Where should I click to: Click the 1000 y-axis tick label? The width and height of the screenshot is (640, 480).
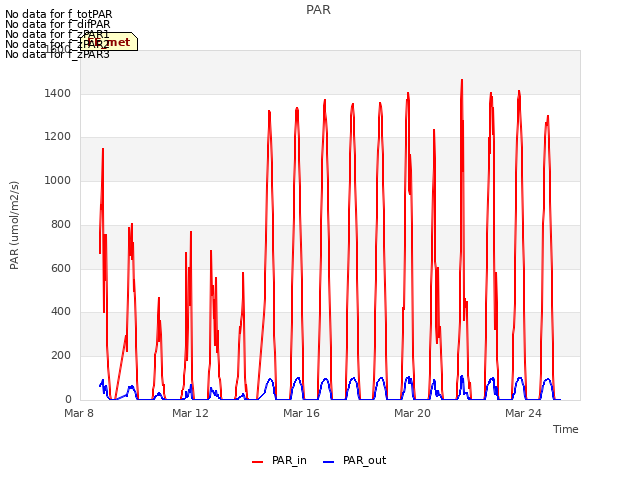[x=58, y=180]
